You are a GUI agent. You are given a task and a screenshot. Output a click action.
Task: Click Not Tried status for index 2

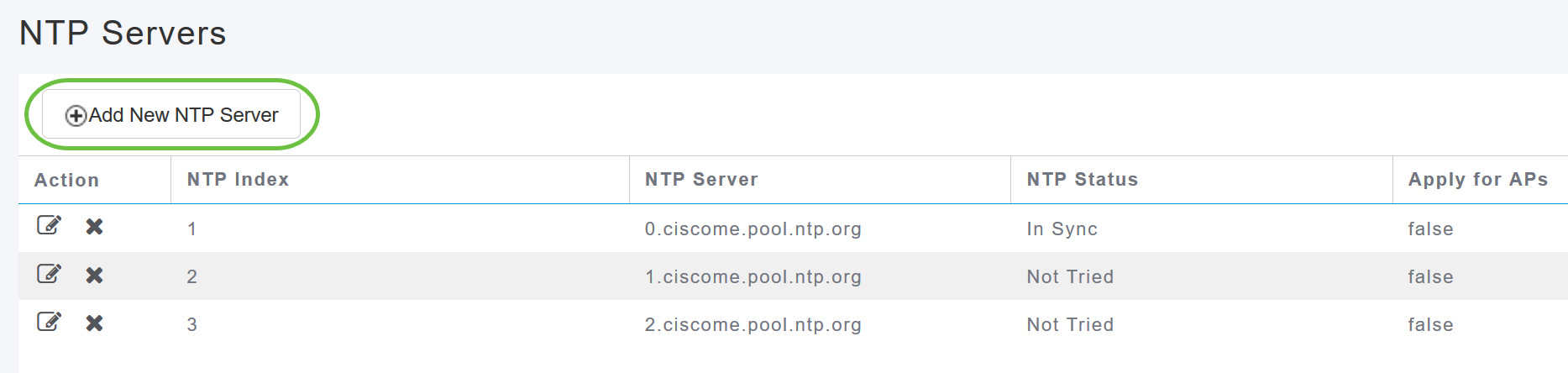point(1070,276)
